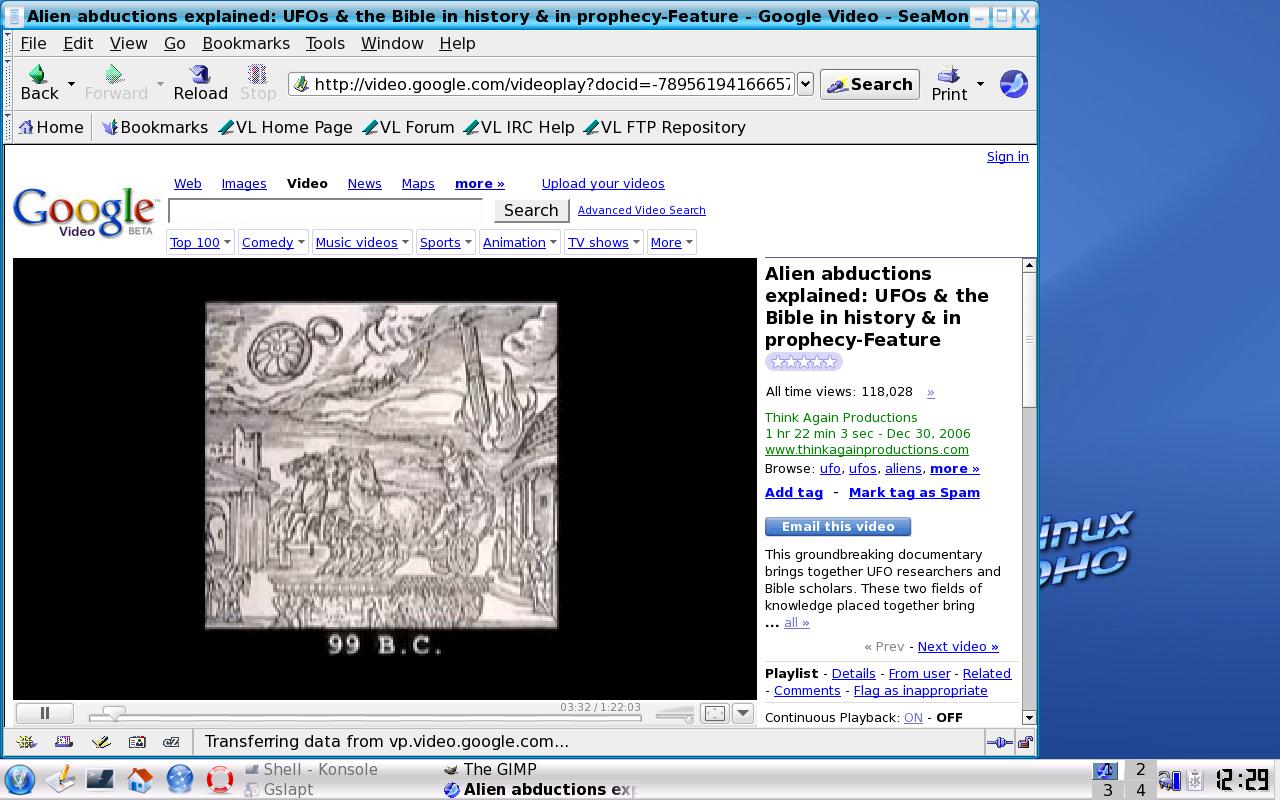This screenshot has width=1280, height=800.
Task: Reload the page with the Reload icon
Action: [200, 74]
